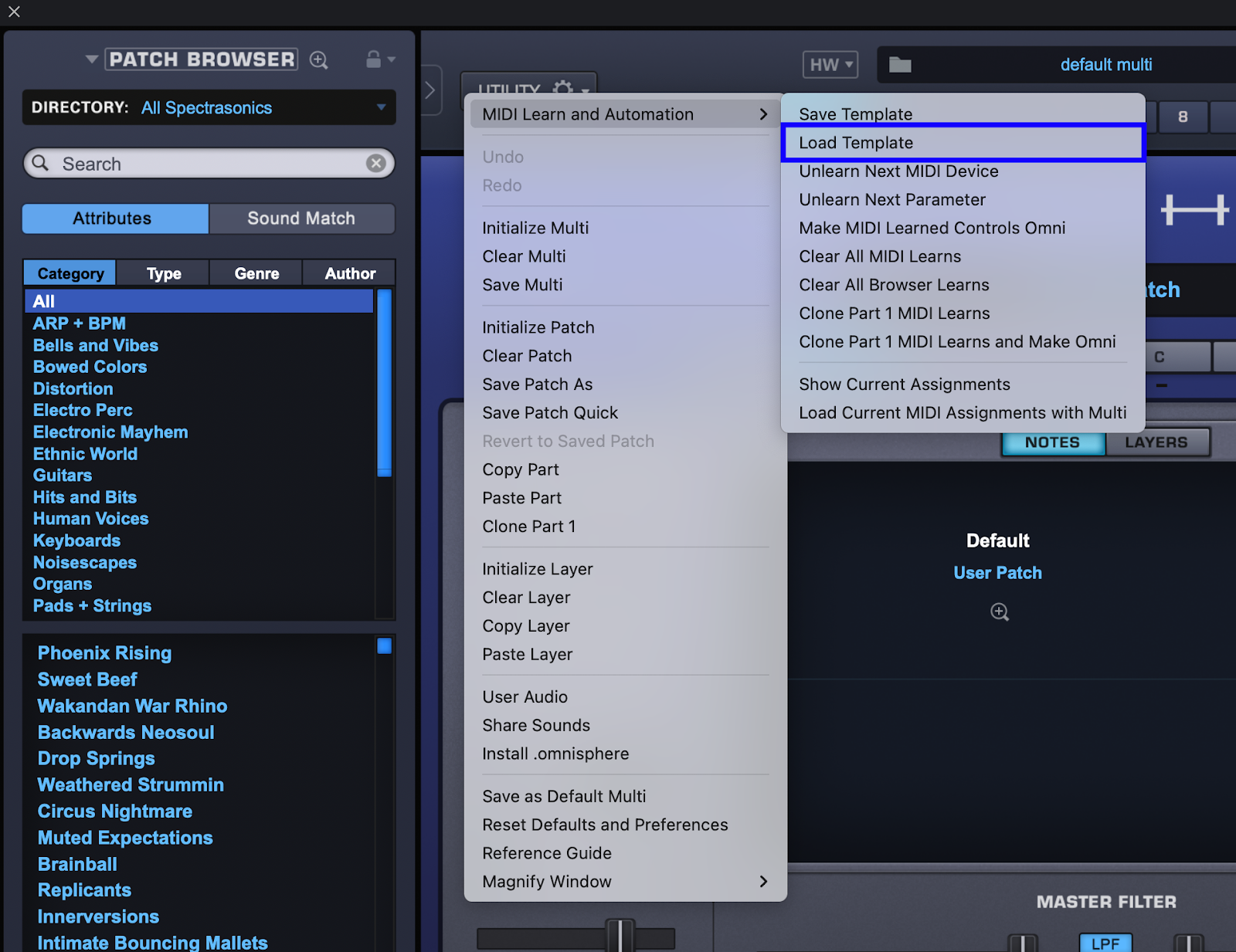
Task: Clear the search field with the X icon
Action: [376, 163]
